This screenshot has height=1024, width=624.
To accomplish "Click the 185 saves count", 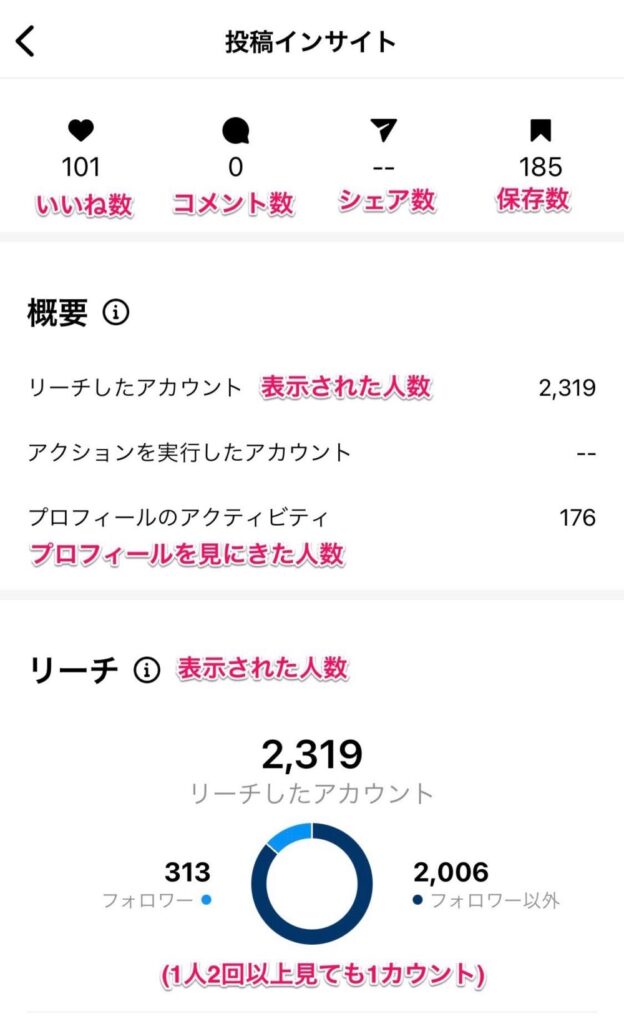I will (540, 167).
